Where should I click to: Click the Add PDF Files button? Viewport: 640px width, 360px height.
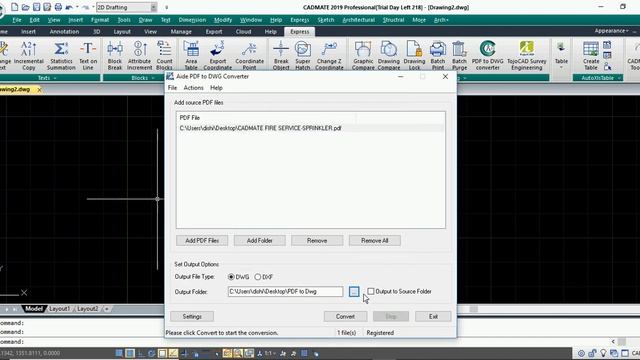click(x=202, y=240)
